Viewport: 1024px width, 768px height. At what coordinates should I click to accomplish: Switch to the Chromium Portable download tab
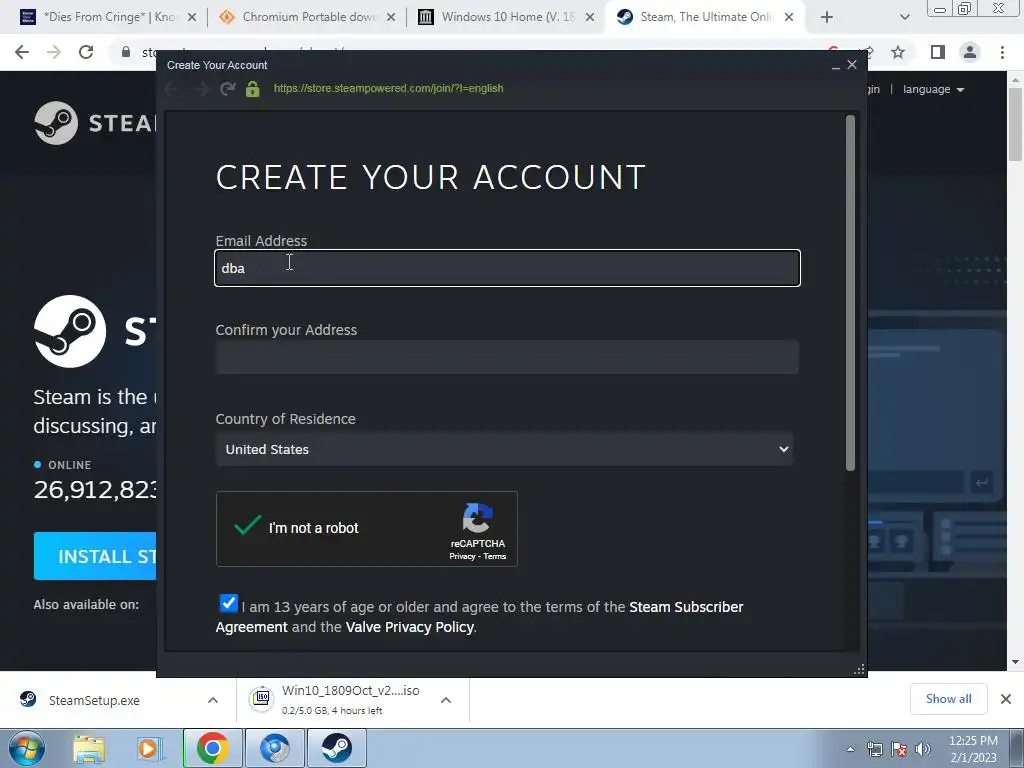[x=307, y=17]
